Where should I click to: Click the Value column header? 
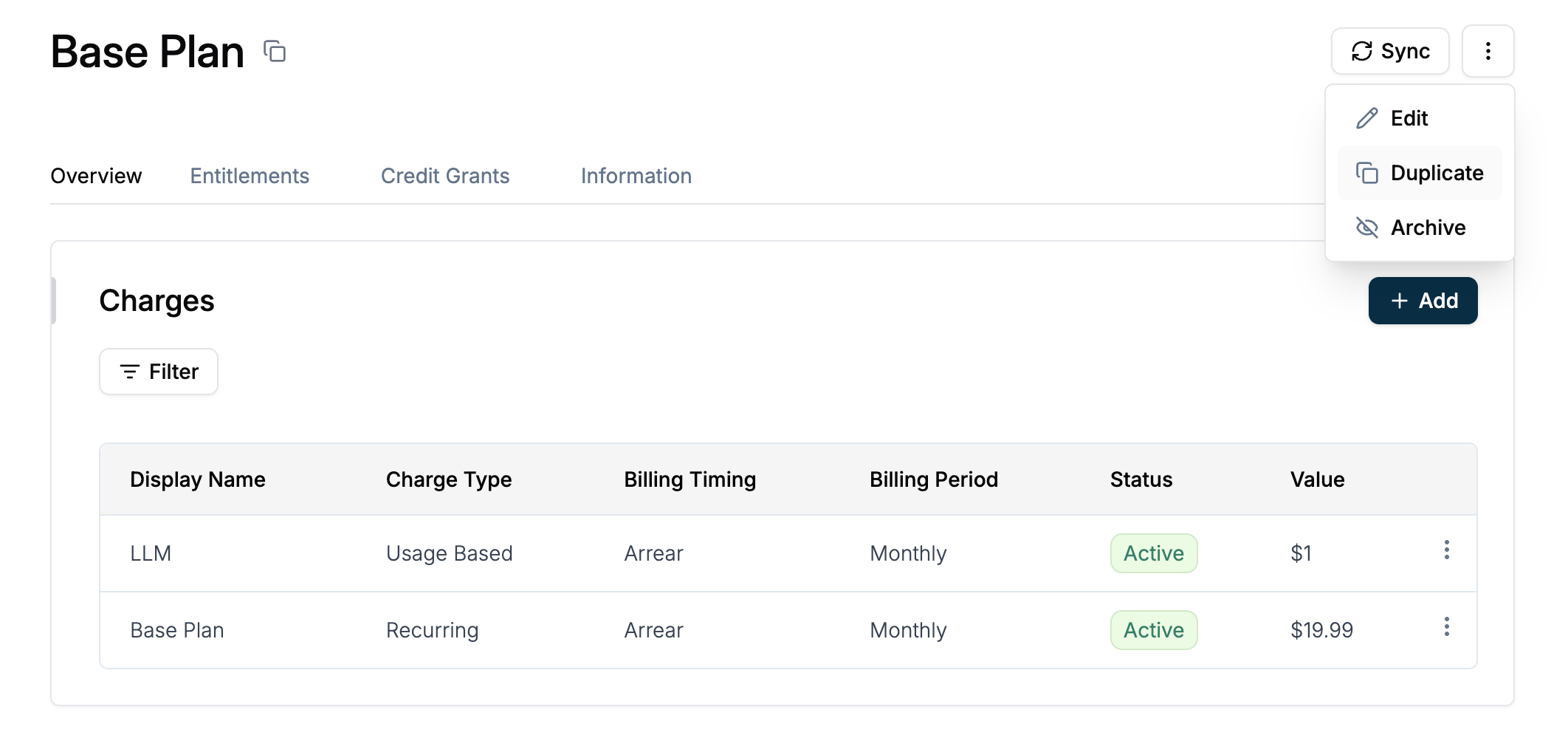tap(1317, 479)
